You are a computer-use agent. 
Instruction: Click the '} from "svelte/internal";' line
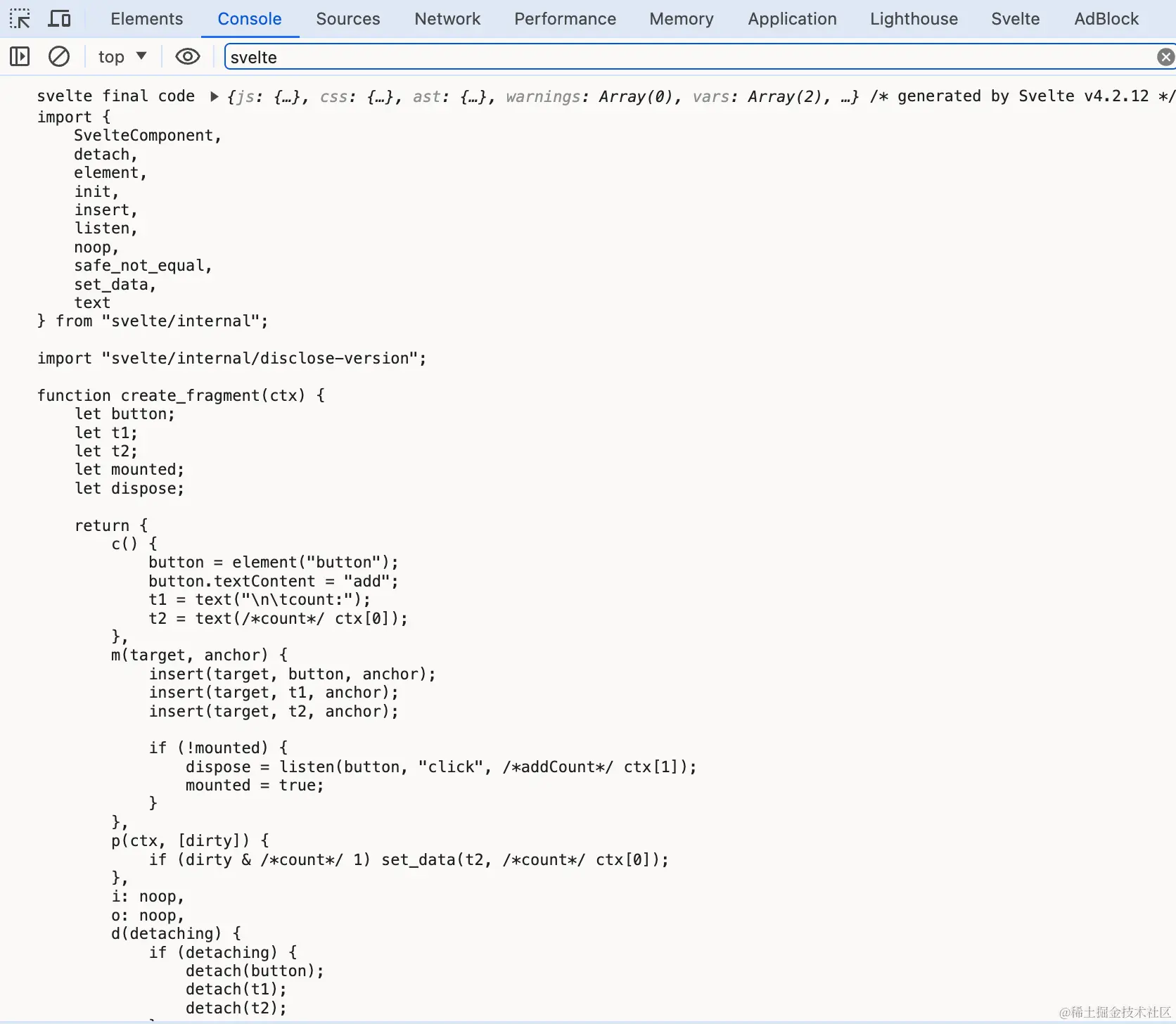(153, 321)
